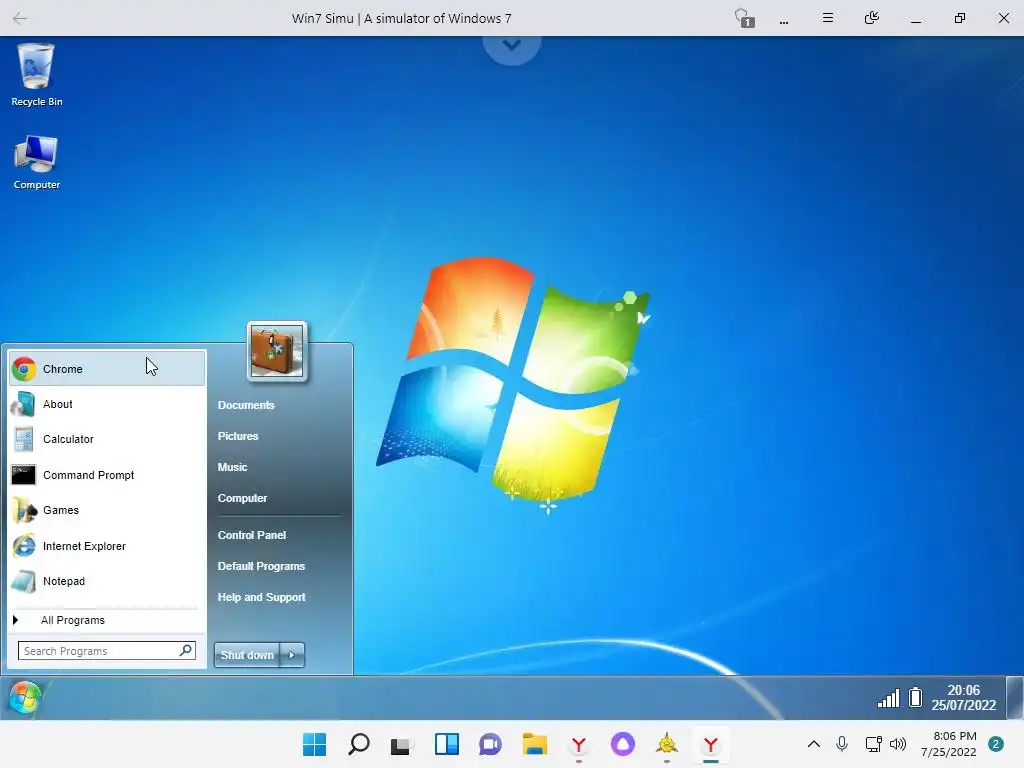This screenshot has height=768, width=1024.
Task: Click the microphone tray icon
Action: coord(842,744)
